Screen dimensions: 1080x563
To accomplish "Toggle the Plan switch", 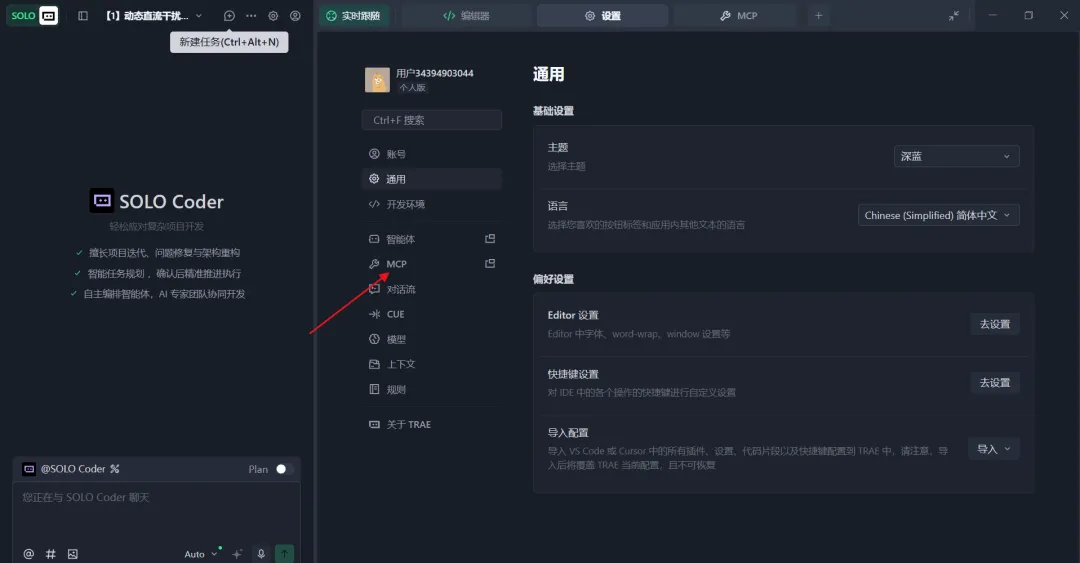I will click(284, 469).
